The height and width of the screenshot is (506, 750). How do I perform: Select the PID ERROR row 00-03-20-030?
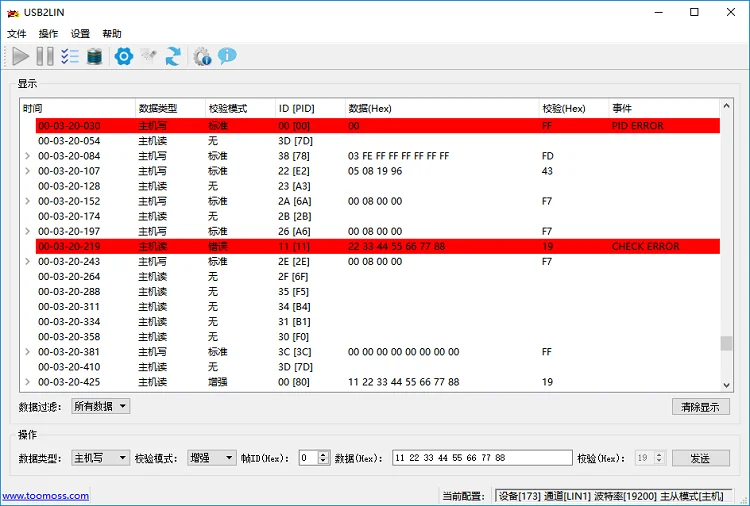click(378, 126)
